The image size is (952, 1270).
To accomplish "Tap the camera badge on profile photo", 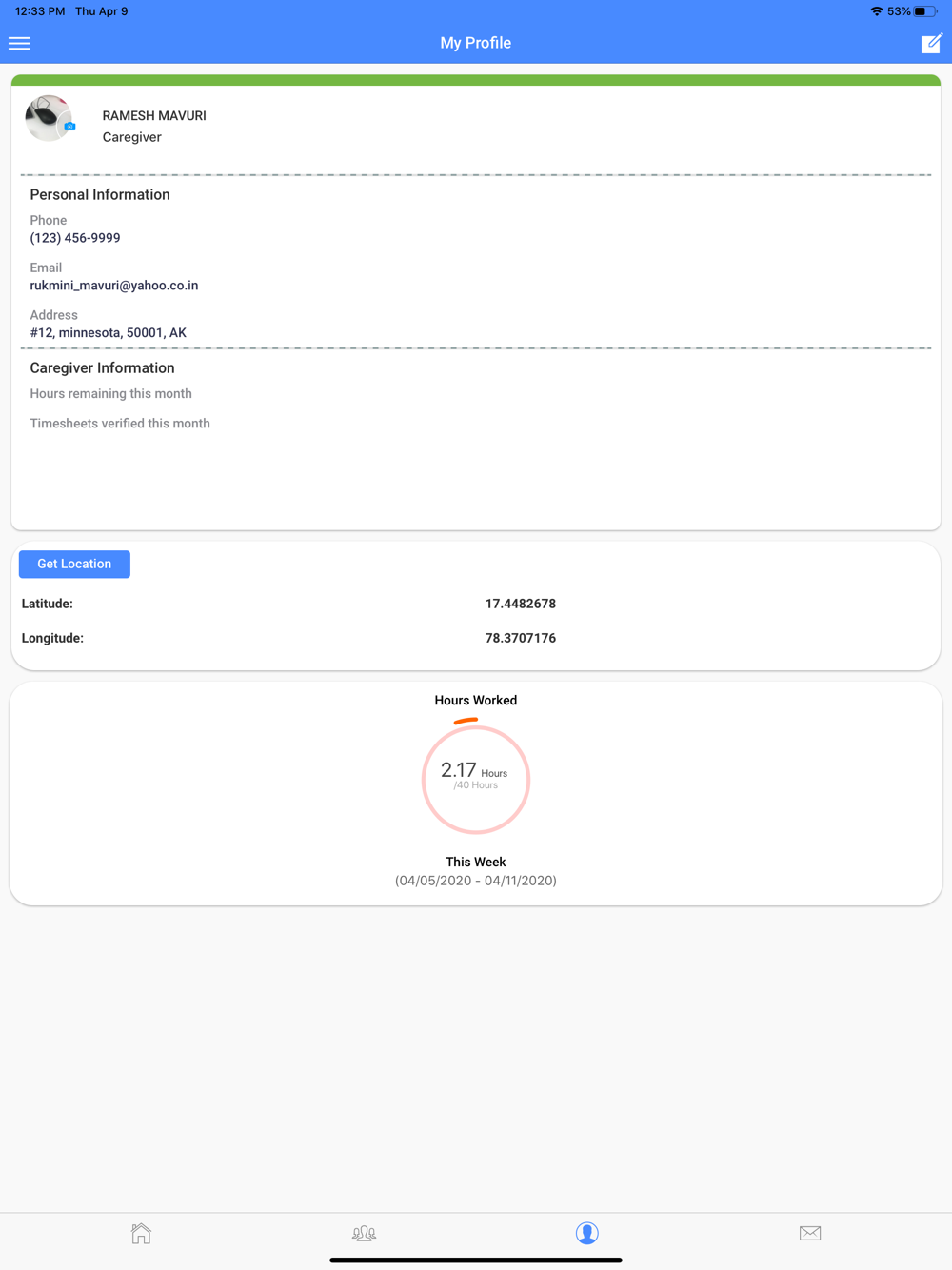I will 69,126.
